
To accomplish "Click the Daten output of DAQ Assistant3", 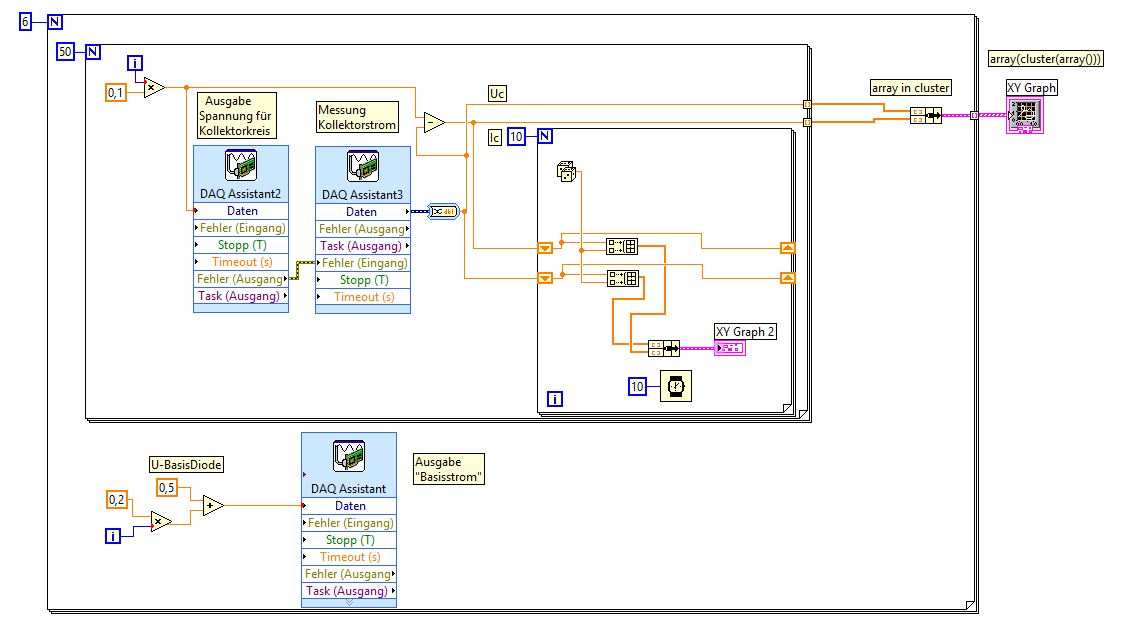I will tap(362, 212).
